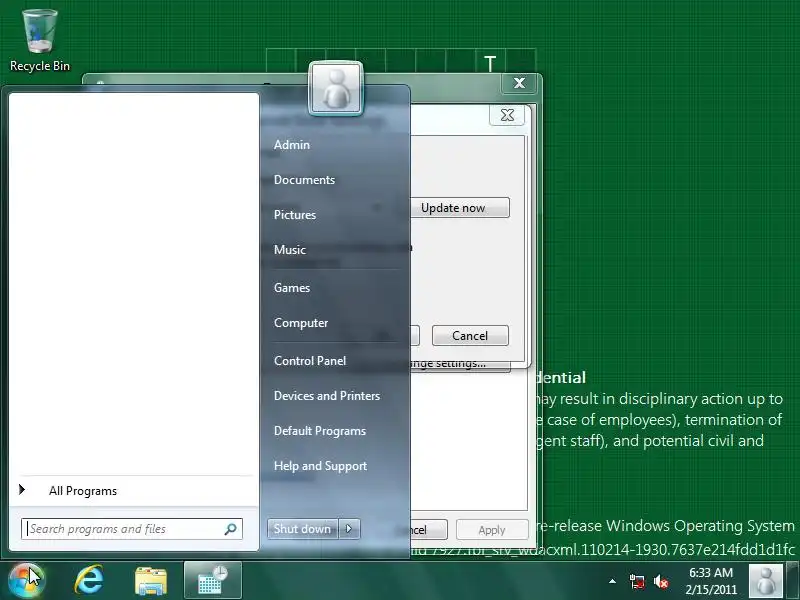
Task: Click the Windows Start orb
Action: click(26, 580)
